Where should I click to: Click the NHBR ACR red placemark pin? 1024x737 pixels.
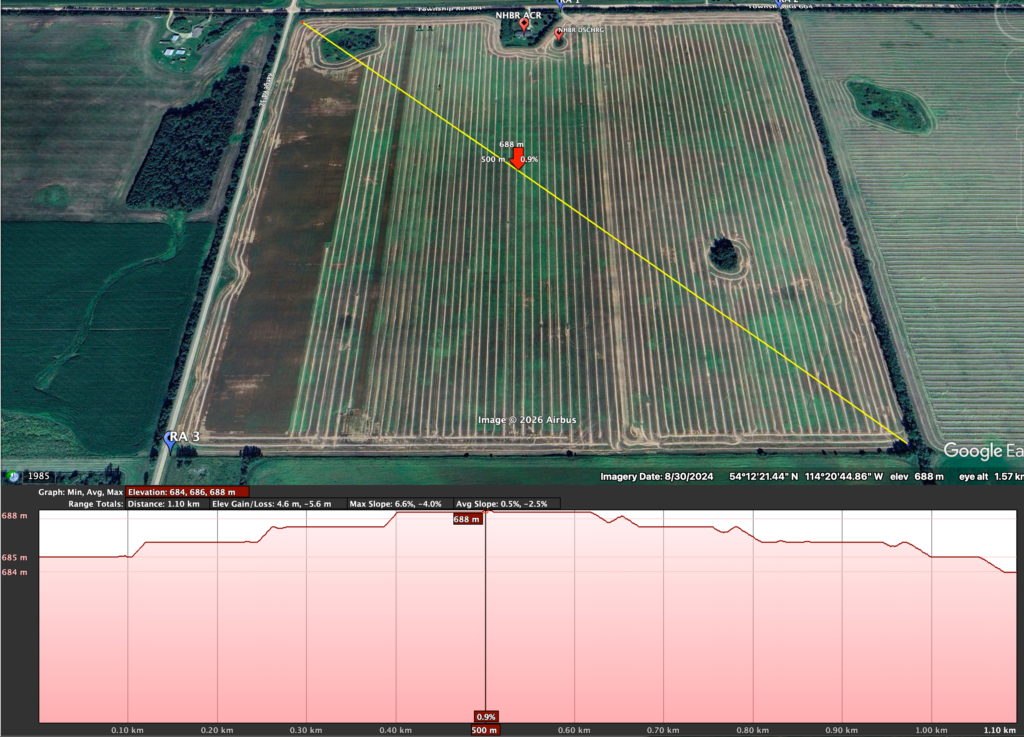(524, 26)
